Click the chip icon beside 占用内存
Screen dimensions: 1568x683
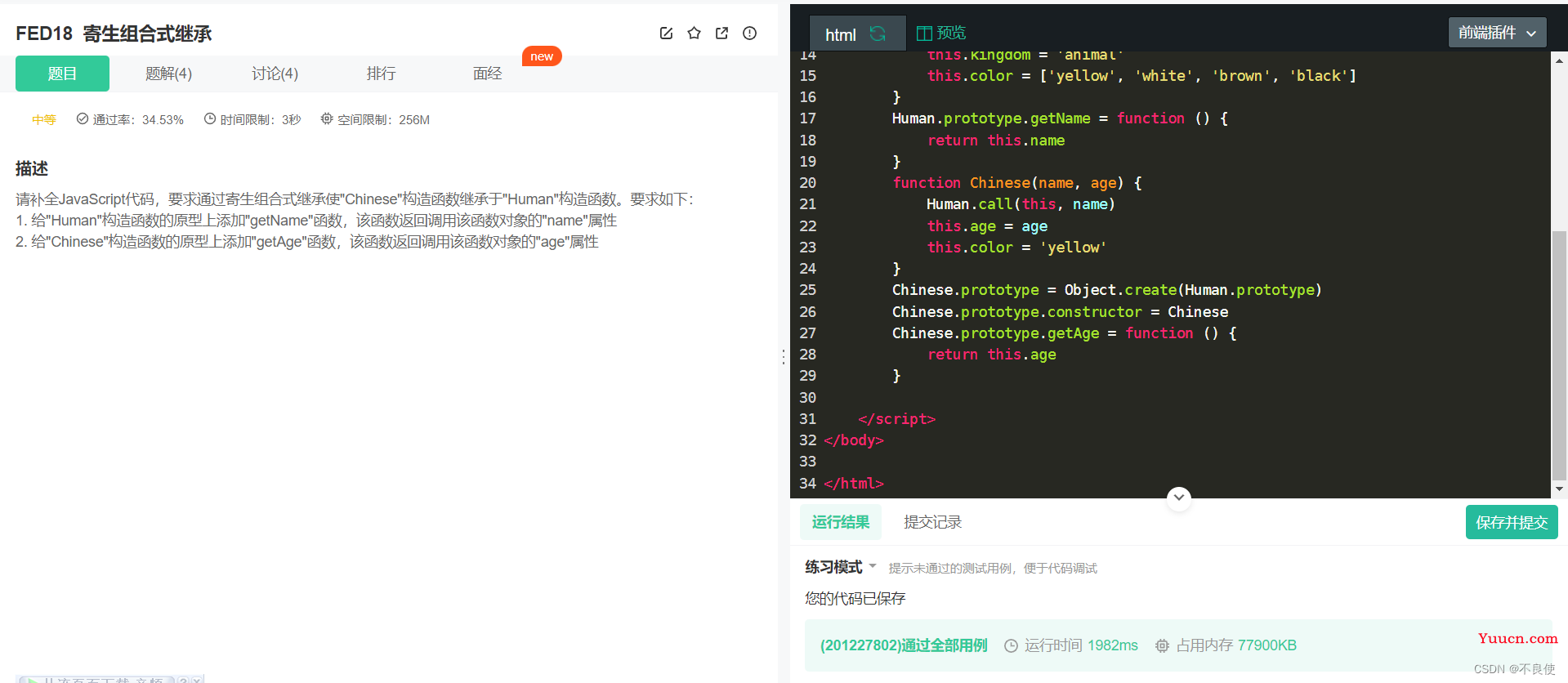tap(1162, 645)
